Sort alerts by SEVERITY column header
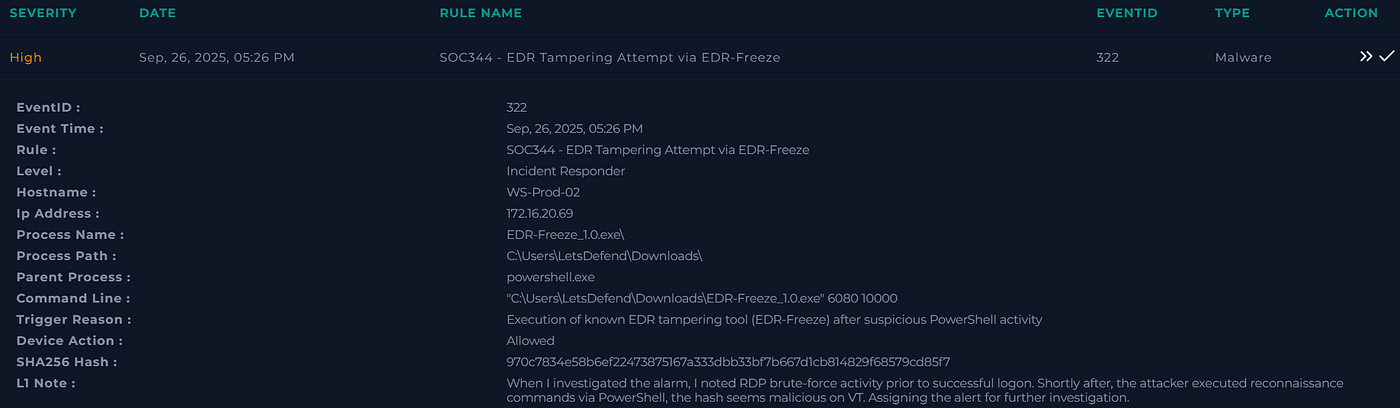 (x=43, y=13)
